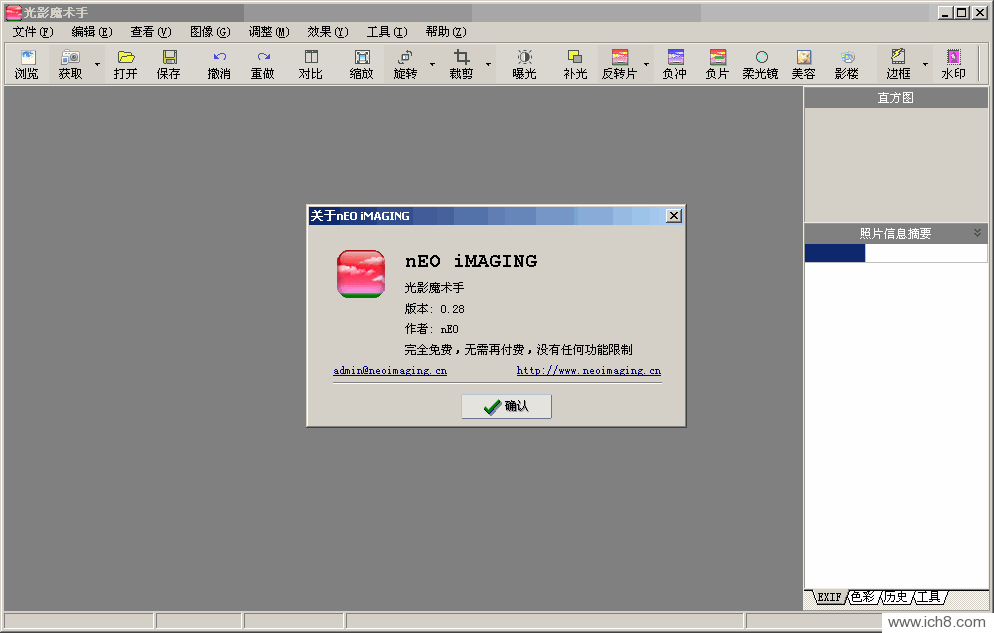
Task: Open the 编辑(E) menu
Action: 92,32
